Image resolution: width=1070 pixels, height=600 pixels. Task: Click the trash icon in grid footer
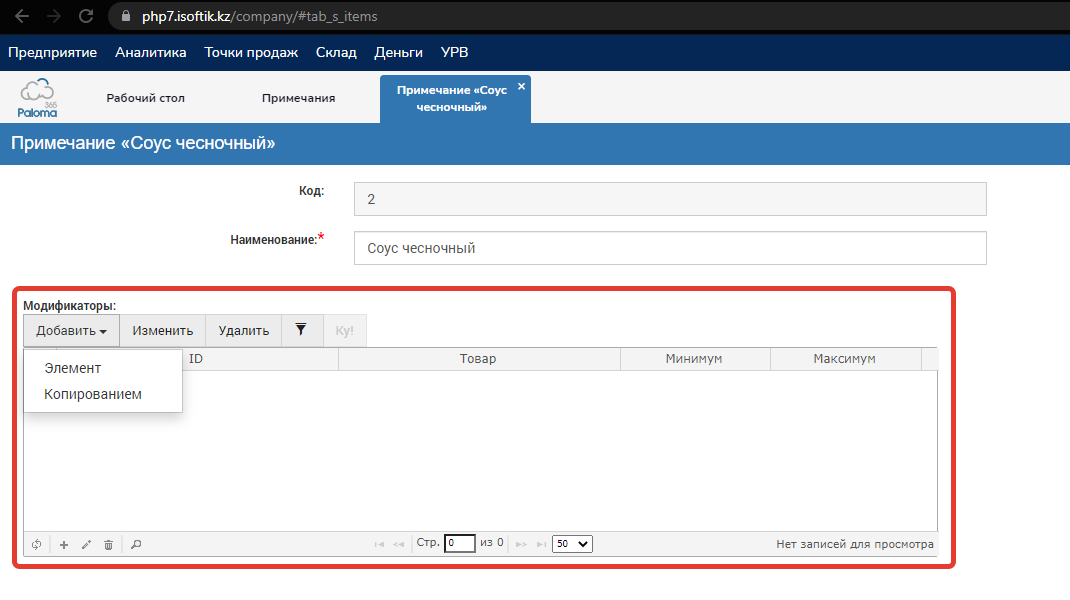(108, 545)
